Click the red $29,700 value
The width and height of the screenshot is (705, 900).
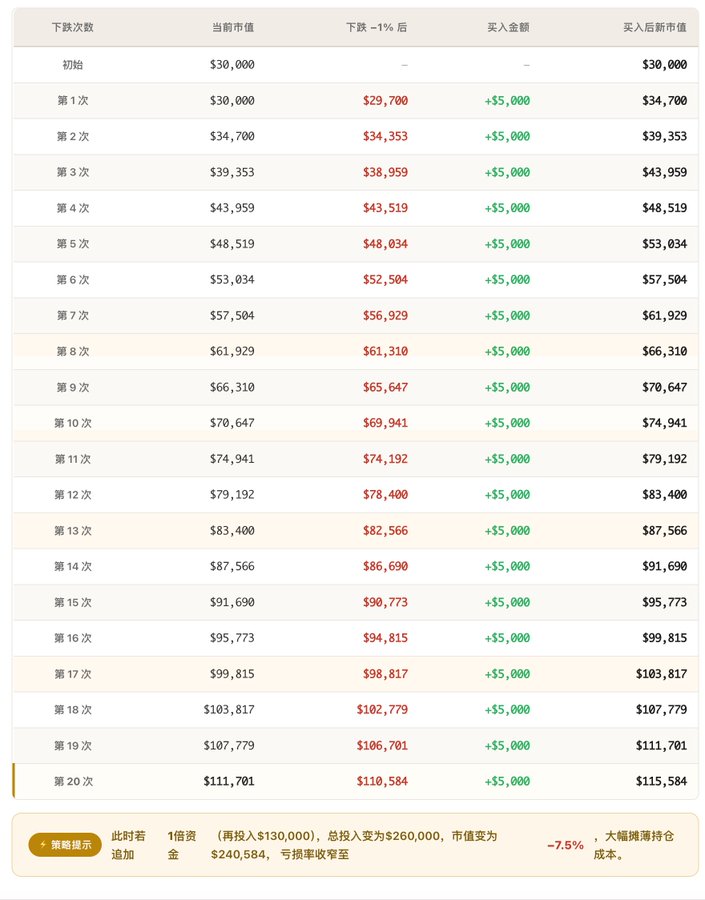385,100
